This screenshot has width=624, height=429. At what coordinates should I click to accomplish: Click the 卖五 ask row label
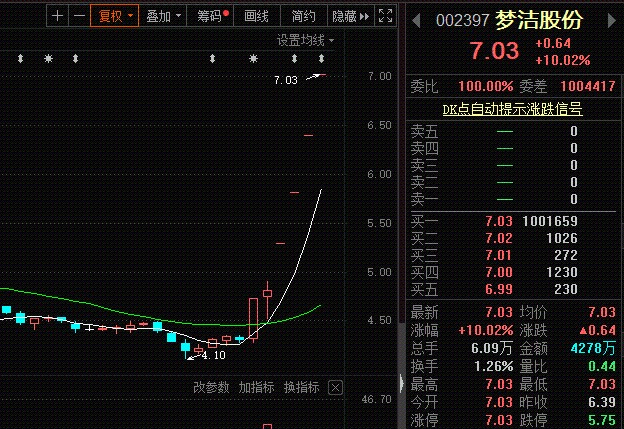click(424, 131)
